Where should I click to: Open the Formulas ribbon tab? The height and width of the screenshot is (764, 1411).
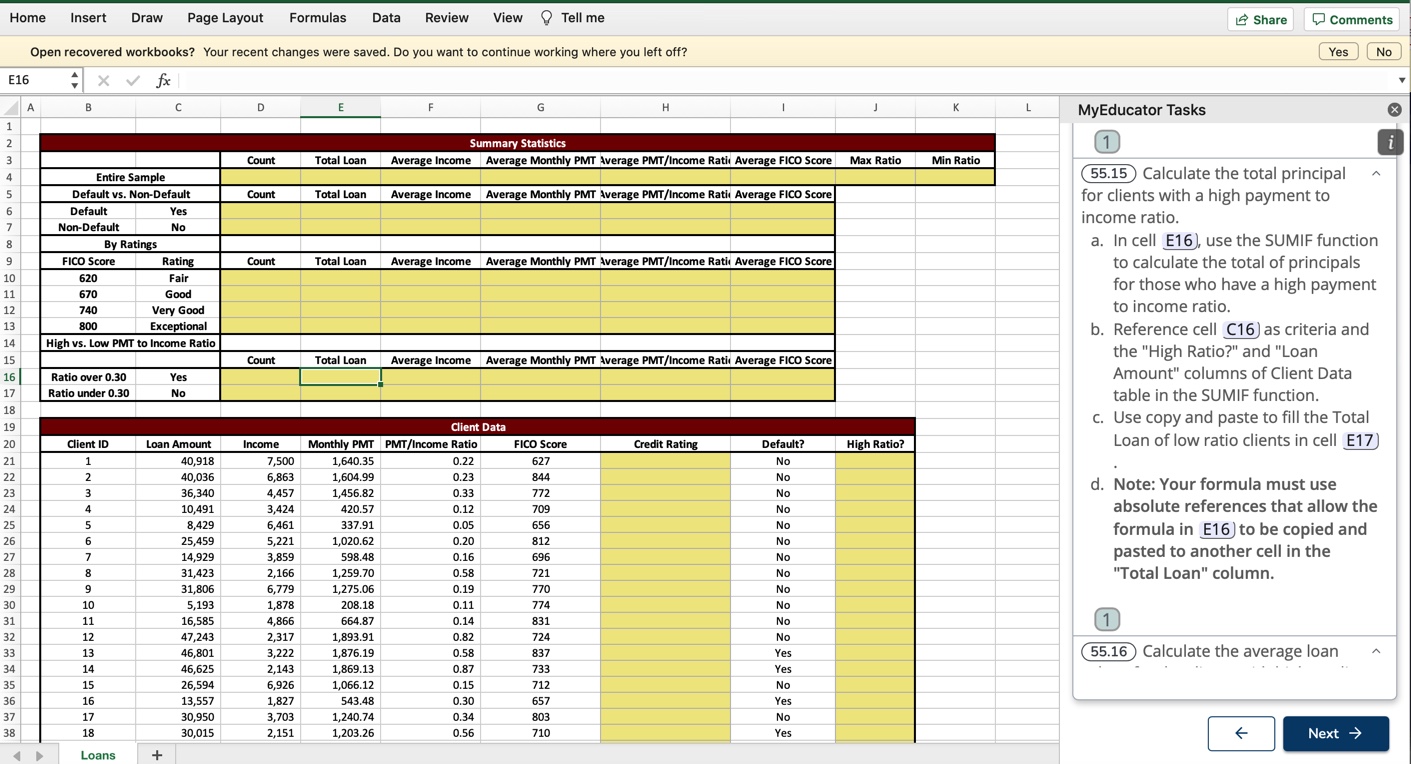tap(317, 18)
